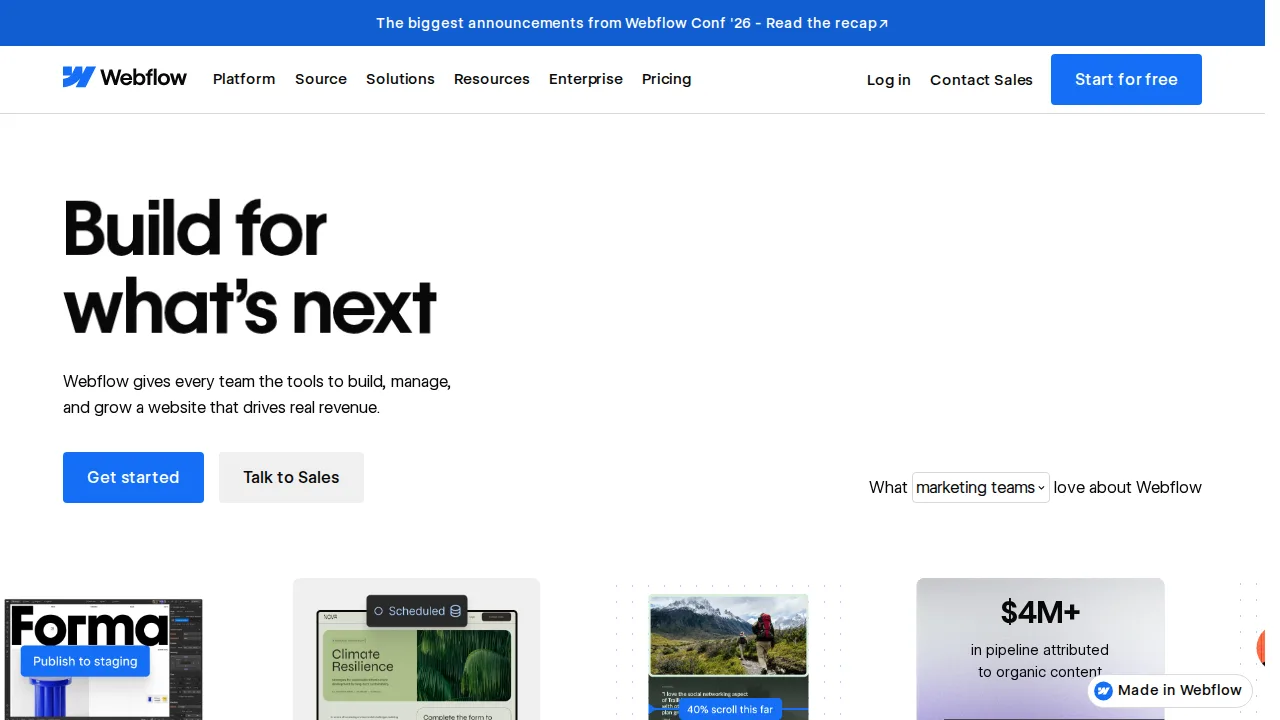The image size is (1280, 720).
Task: Click the Get started button
Action: (x=133, y=477)
